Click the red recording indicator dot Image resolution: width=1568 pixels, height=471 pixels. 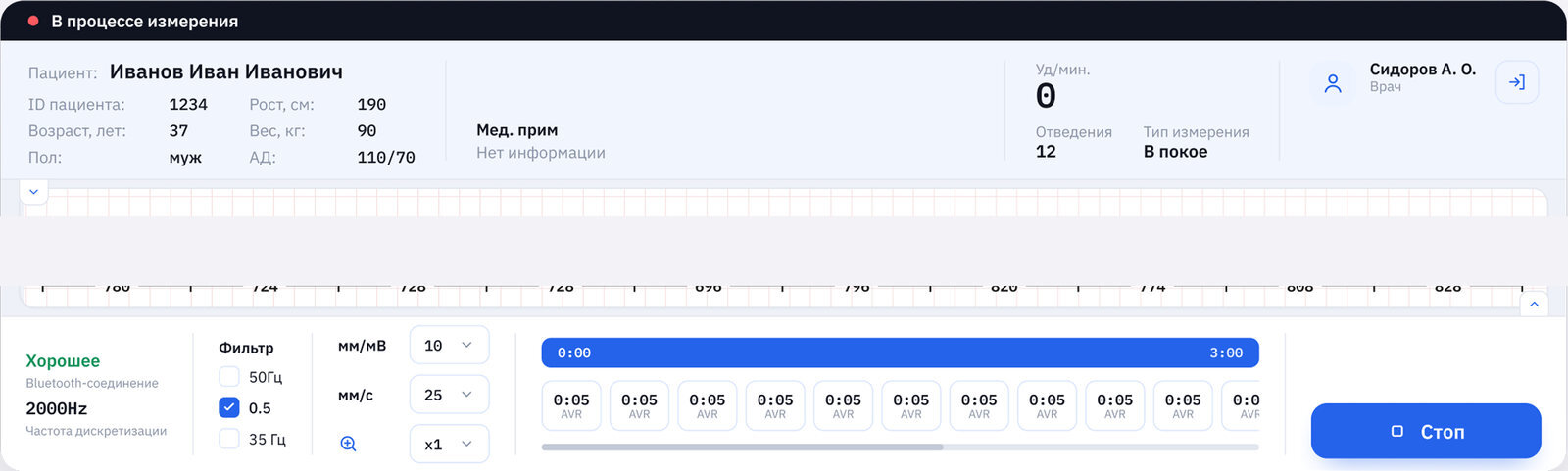[x=33, y=21]
